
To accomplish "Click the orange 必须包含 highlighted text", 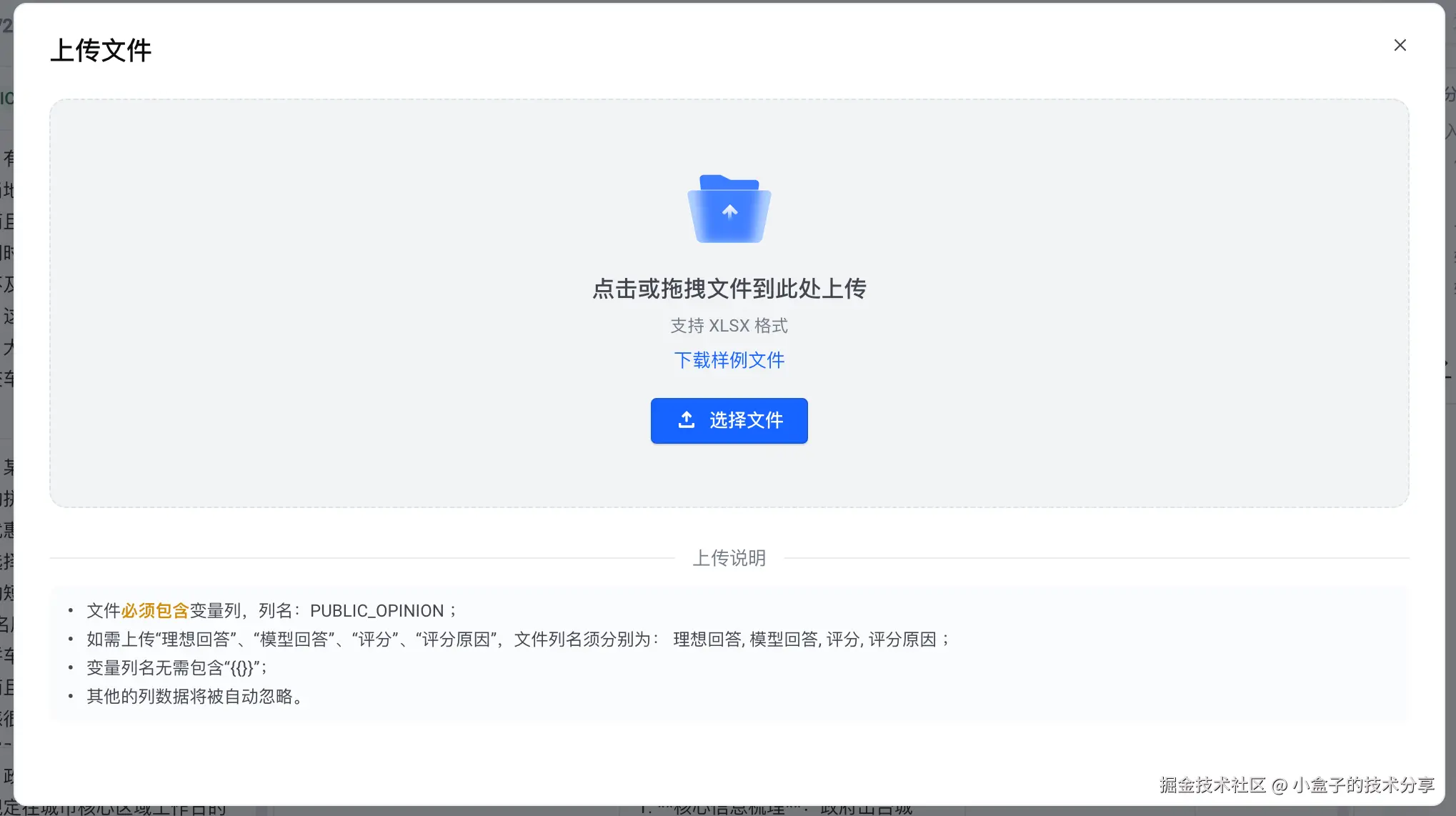I will click(154, 611).
